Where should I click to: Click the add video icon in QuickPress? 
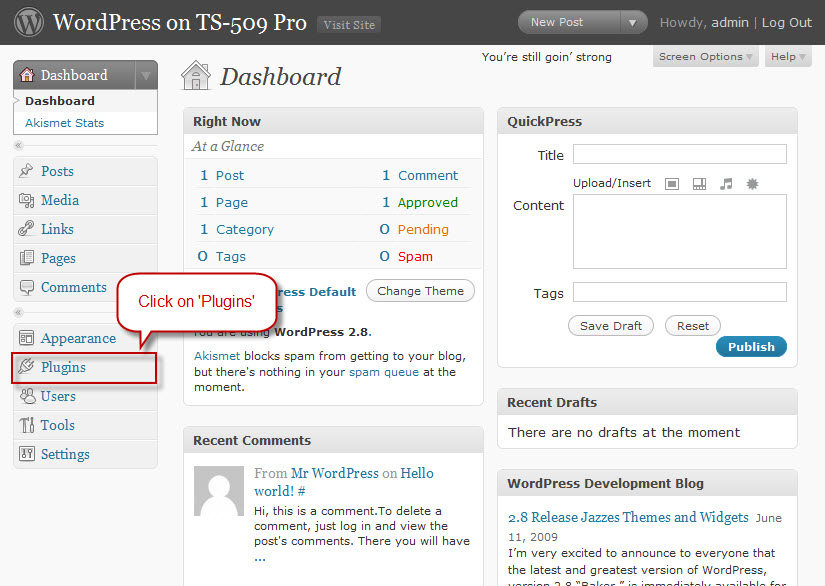[699, 184]
